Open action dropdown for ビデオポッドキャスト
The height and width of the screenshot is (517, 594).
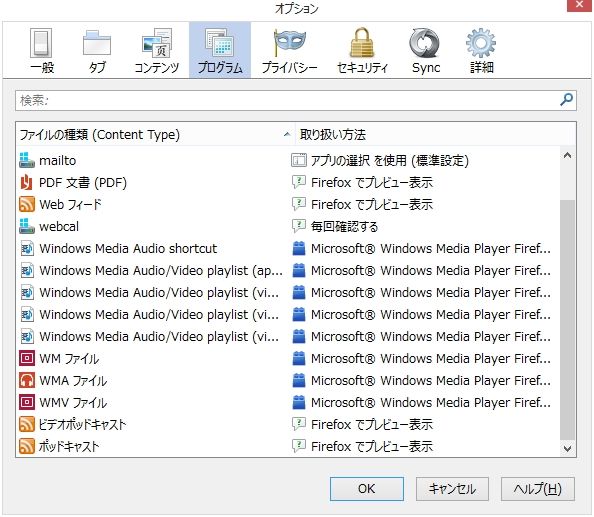424,424
